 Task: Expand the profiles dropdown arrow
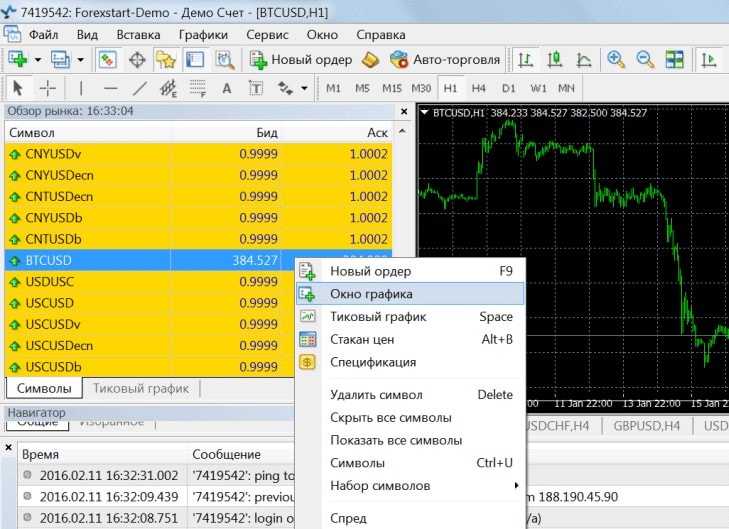pyautogui.click(x=79, y=60)
